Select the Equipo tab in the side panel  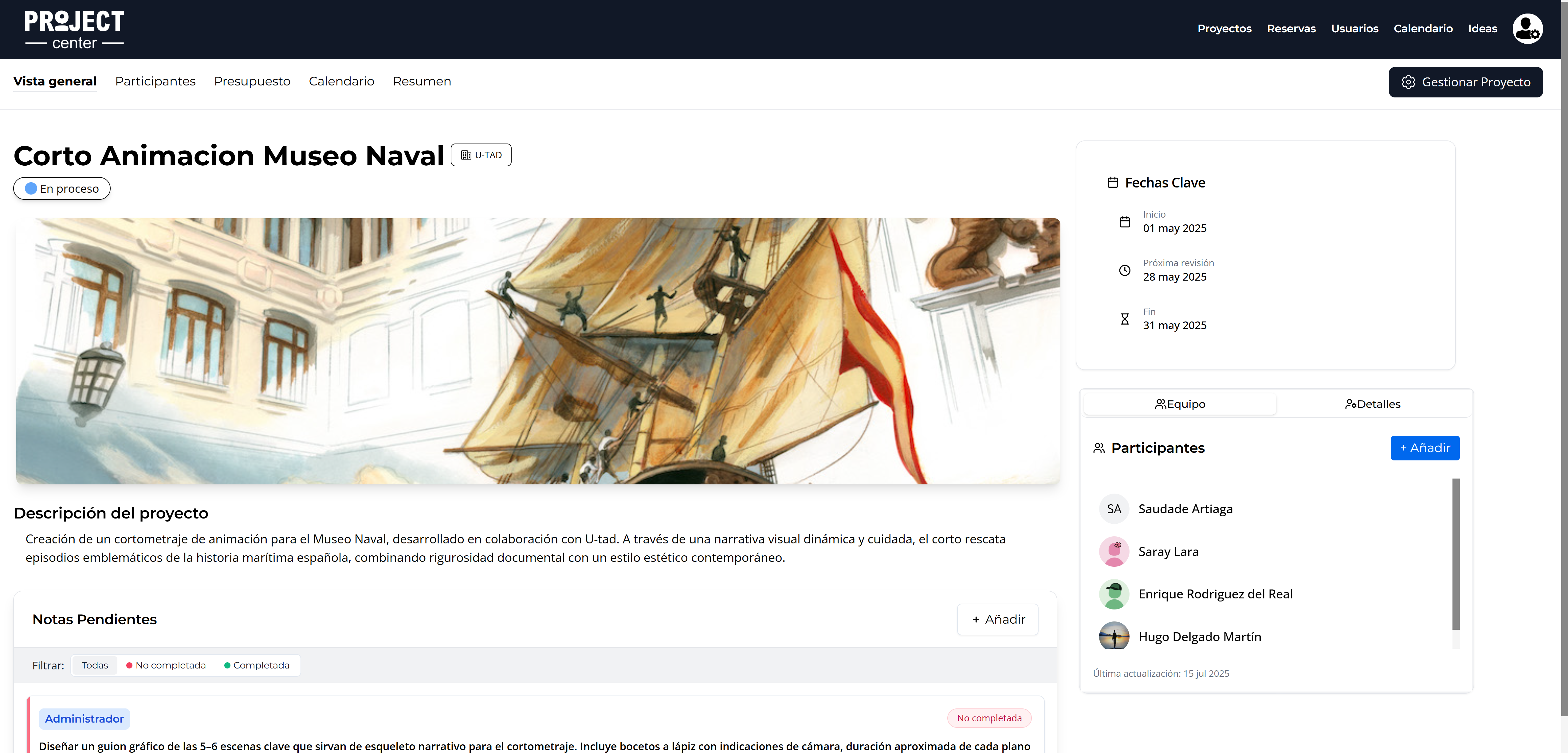click(1180, 404)
